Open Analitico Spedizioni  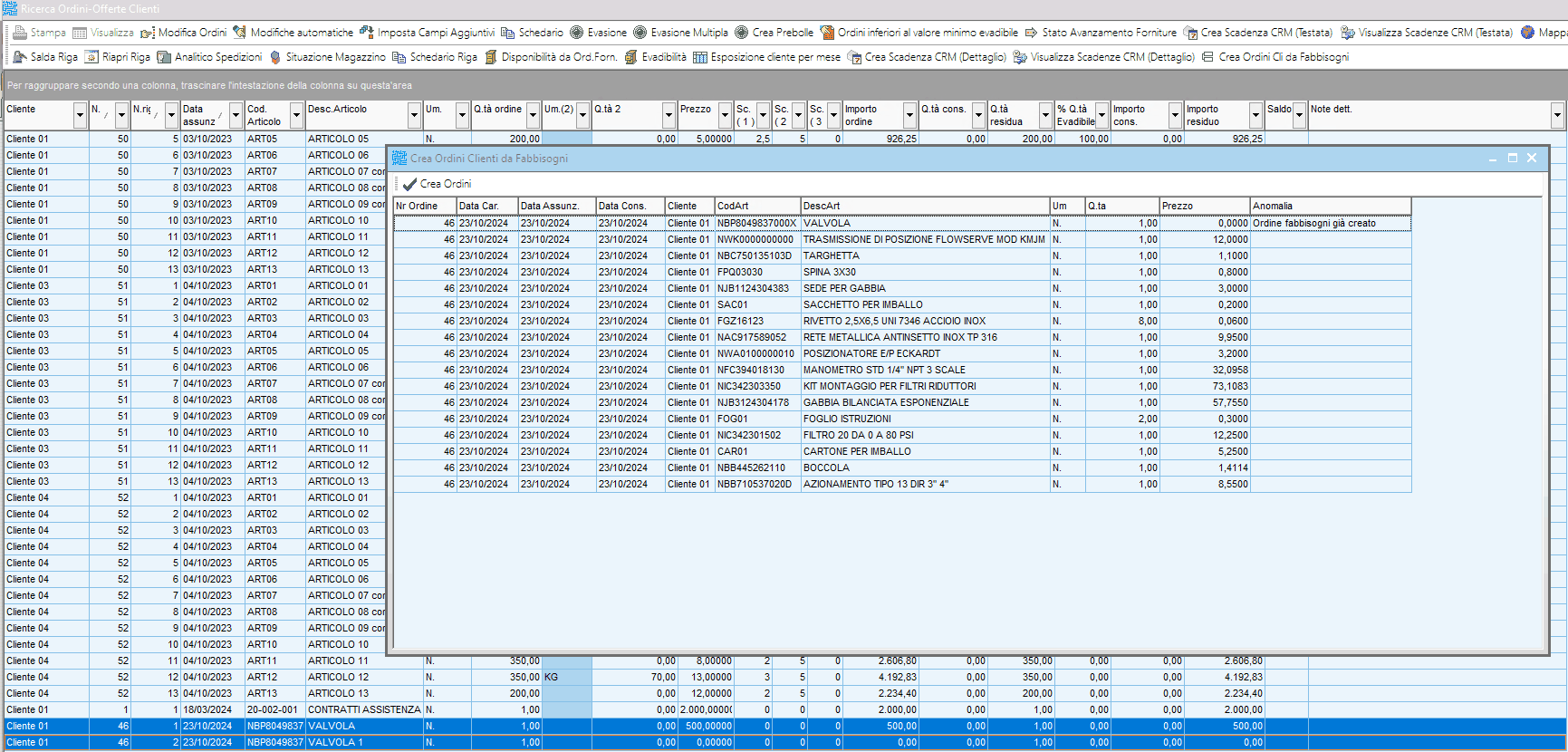pyautogui.click(x=209, y=57)
